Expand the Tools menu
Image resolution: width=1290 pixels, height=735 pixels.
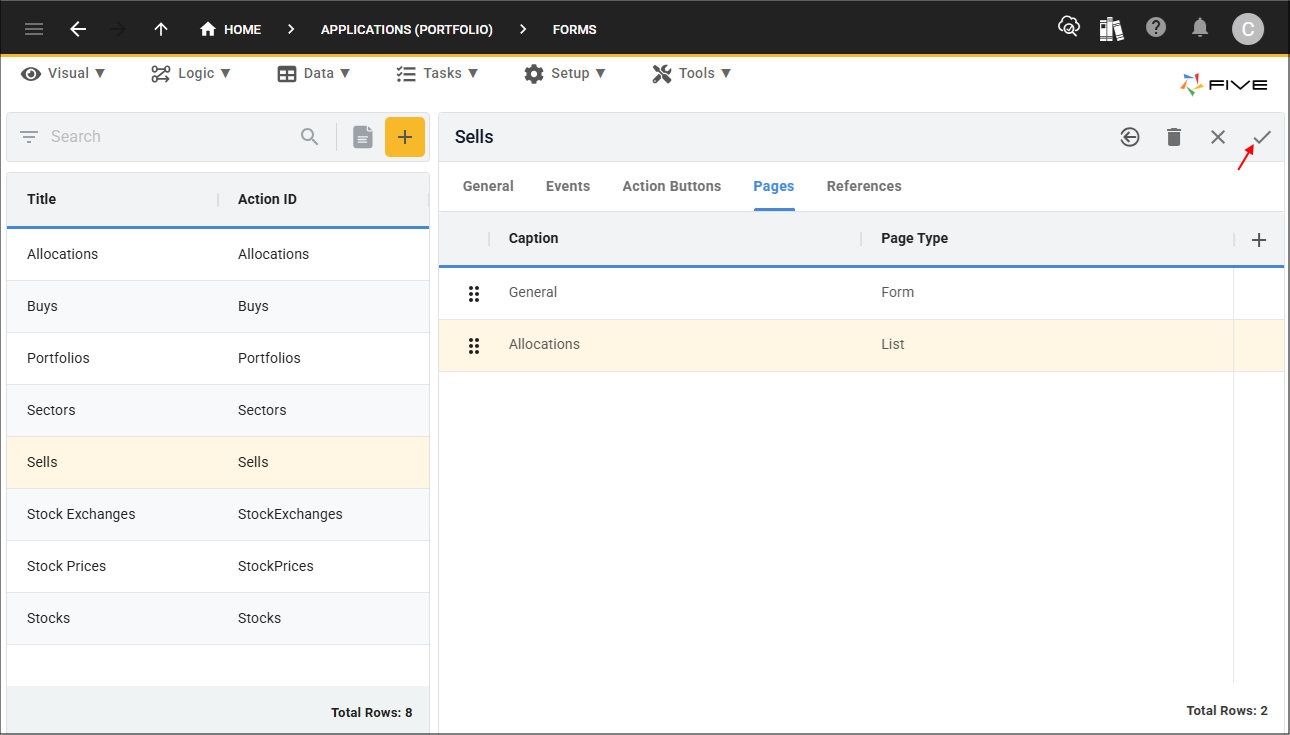tap(692, 73)
